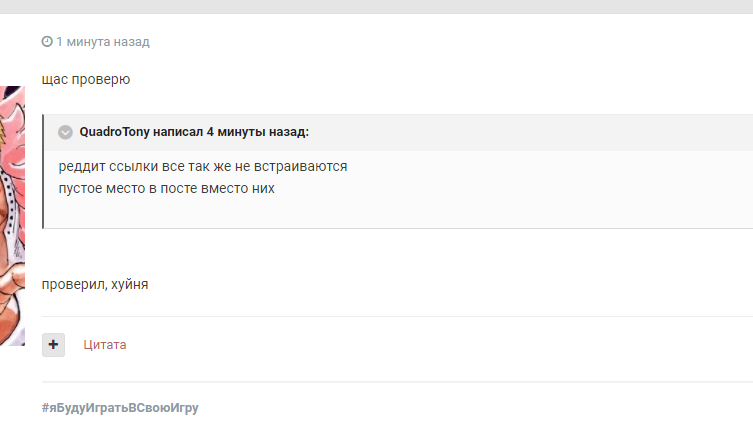753x434 pixels.
Task: Click 'написал 4 минуты назад' in quote header
Action: [x=230, y=132]
